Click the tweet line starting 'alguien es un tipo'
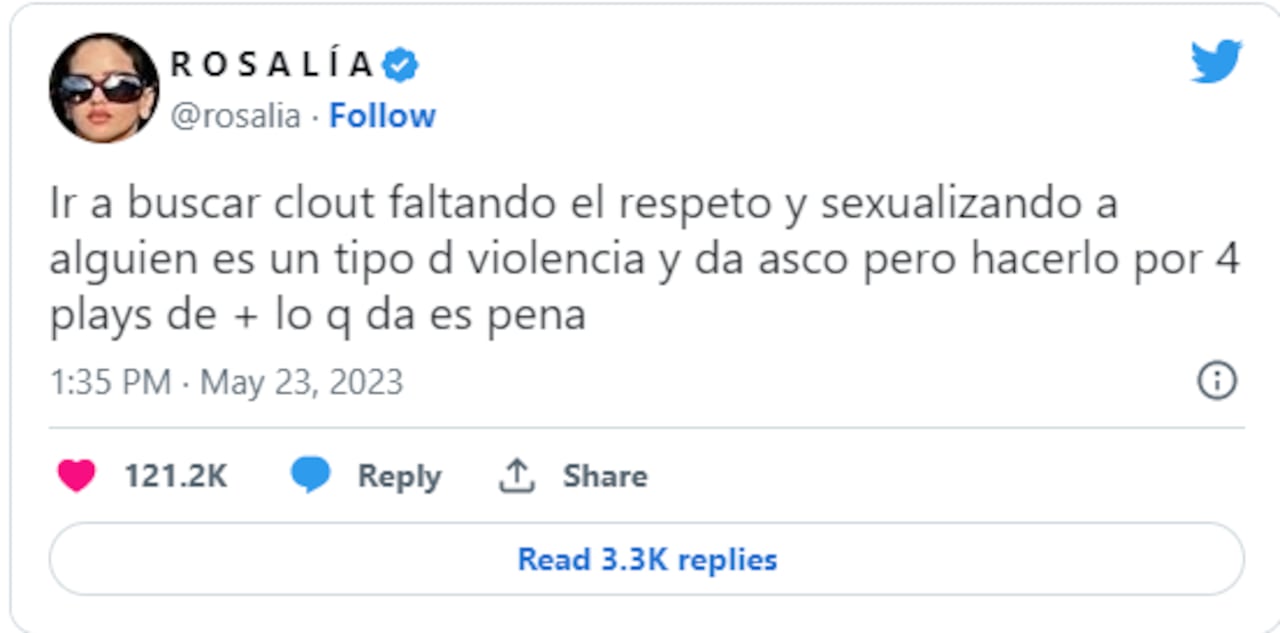Screen dimensions: 1280x633 point(644,260)
